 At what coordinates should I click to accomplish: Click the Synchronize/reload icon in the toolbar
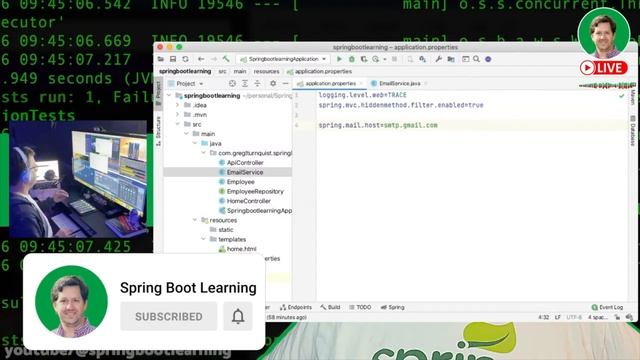coord(185,59)
